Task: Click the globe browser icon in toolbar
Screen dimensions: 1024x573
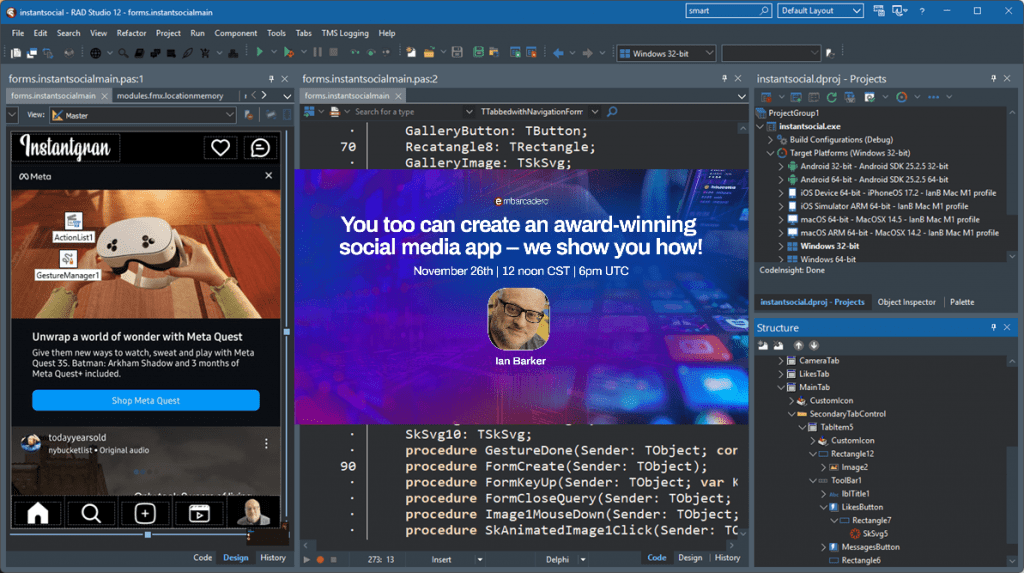Action: tap(95, 53)
